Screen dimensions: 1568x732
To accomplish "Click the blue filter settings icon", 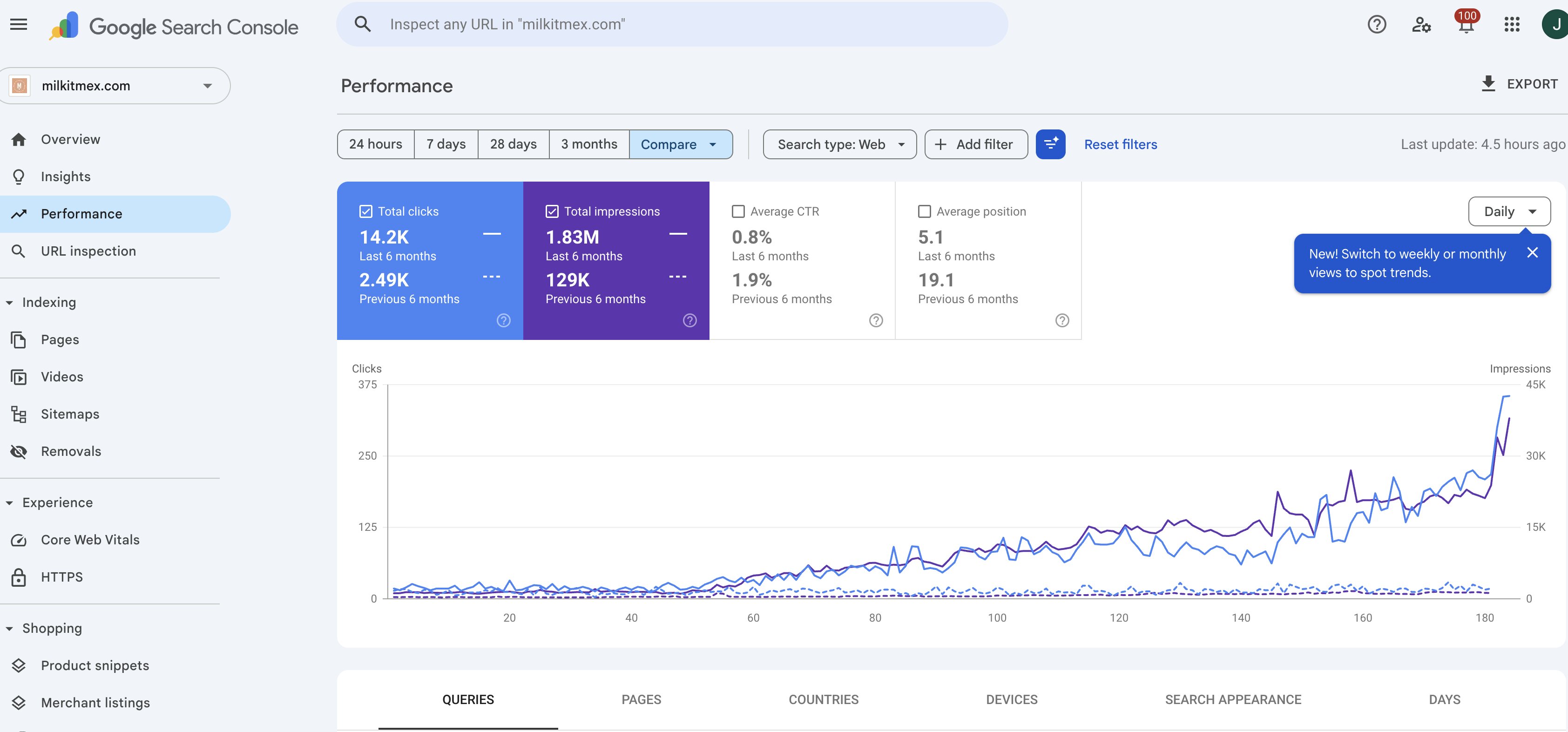I will tap(1051, 144).
